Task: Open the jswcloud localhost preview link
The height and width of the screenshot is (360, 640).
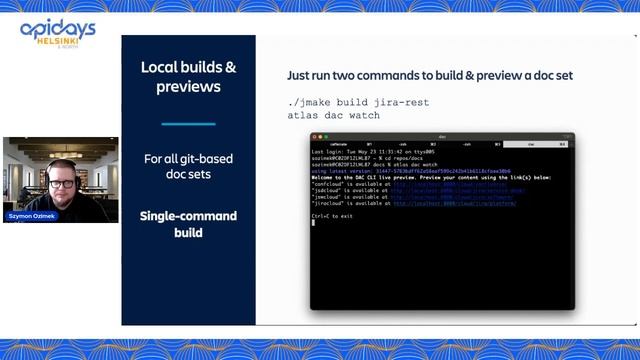Action: [x=451, y=197]
